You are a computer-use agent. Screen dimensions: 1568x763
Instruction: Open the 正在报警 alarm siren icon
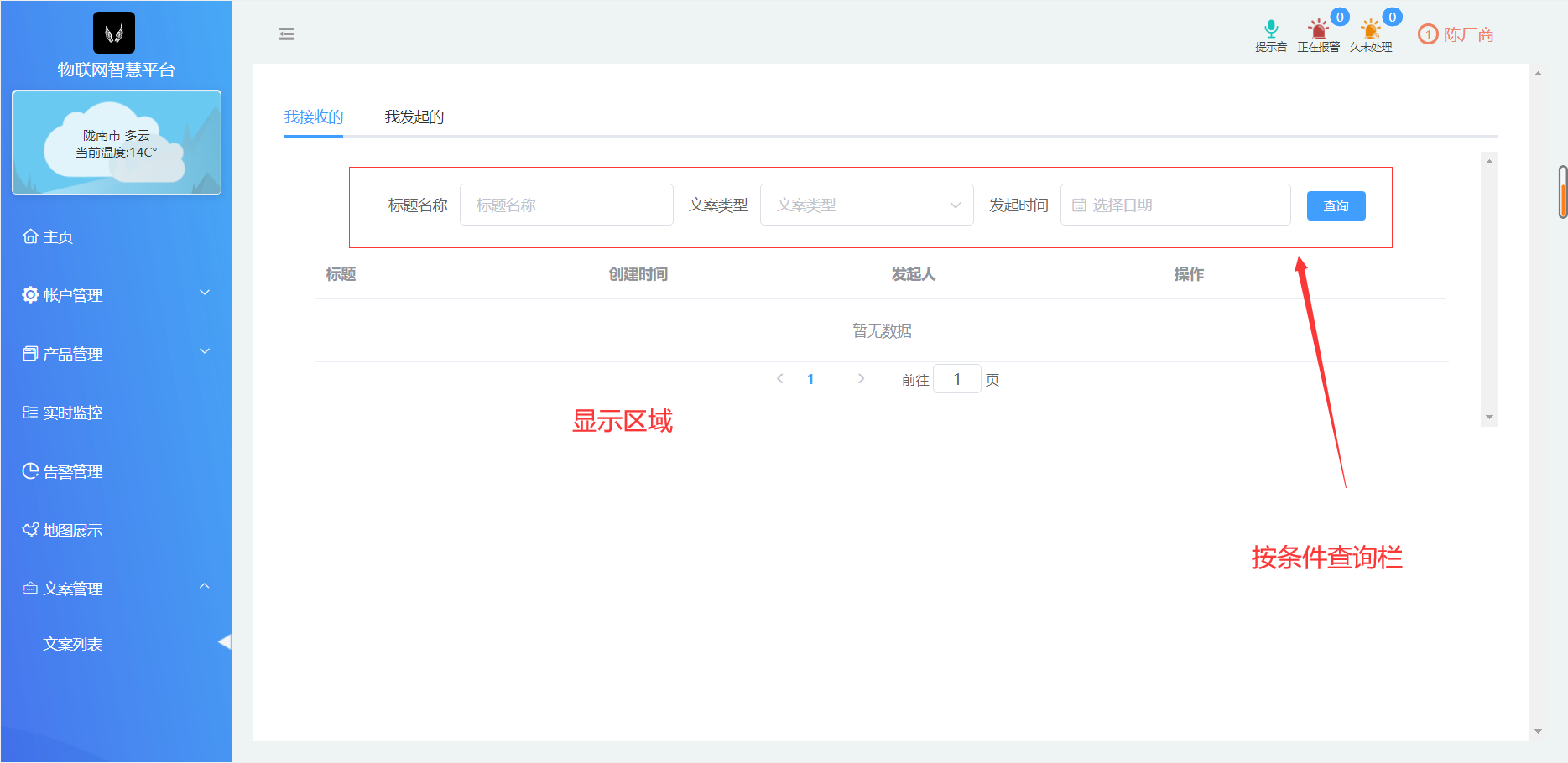(1318, 30)
